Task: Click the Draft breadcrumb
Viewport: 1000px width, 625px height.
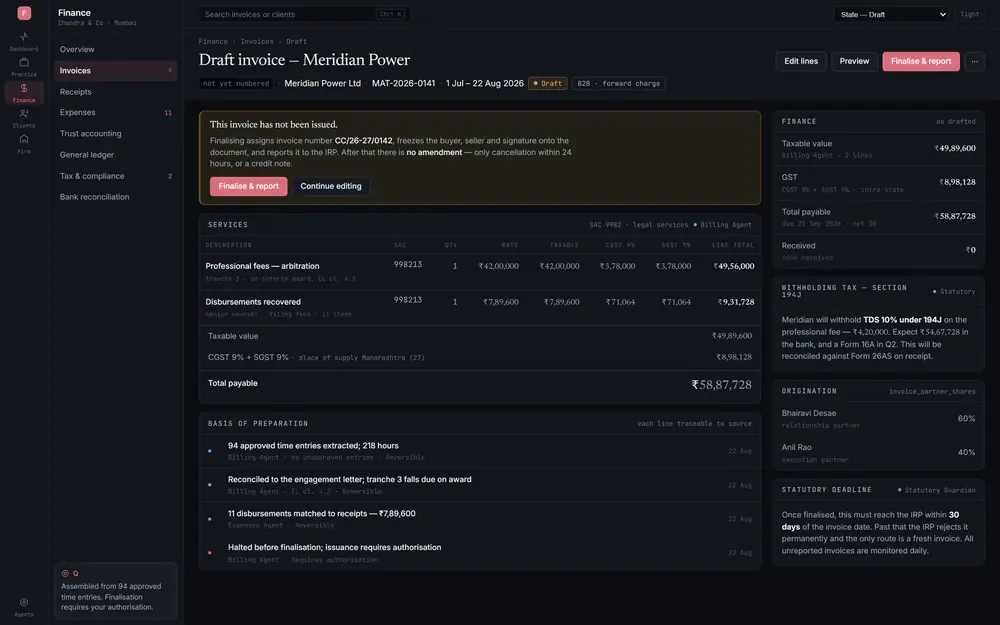Action: click(297, 41)
